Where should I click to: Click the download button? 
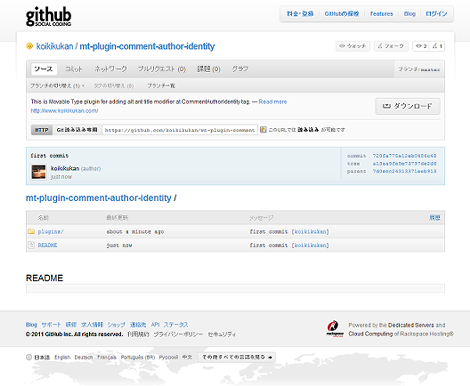tap(408, 106)
